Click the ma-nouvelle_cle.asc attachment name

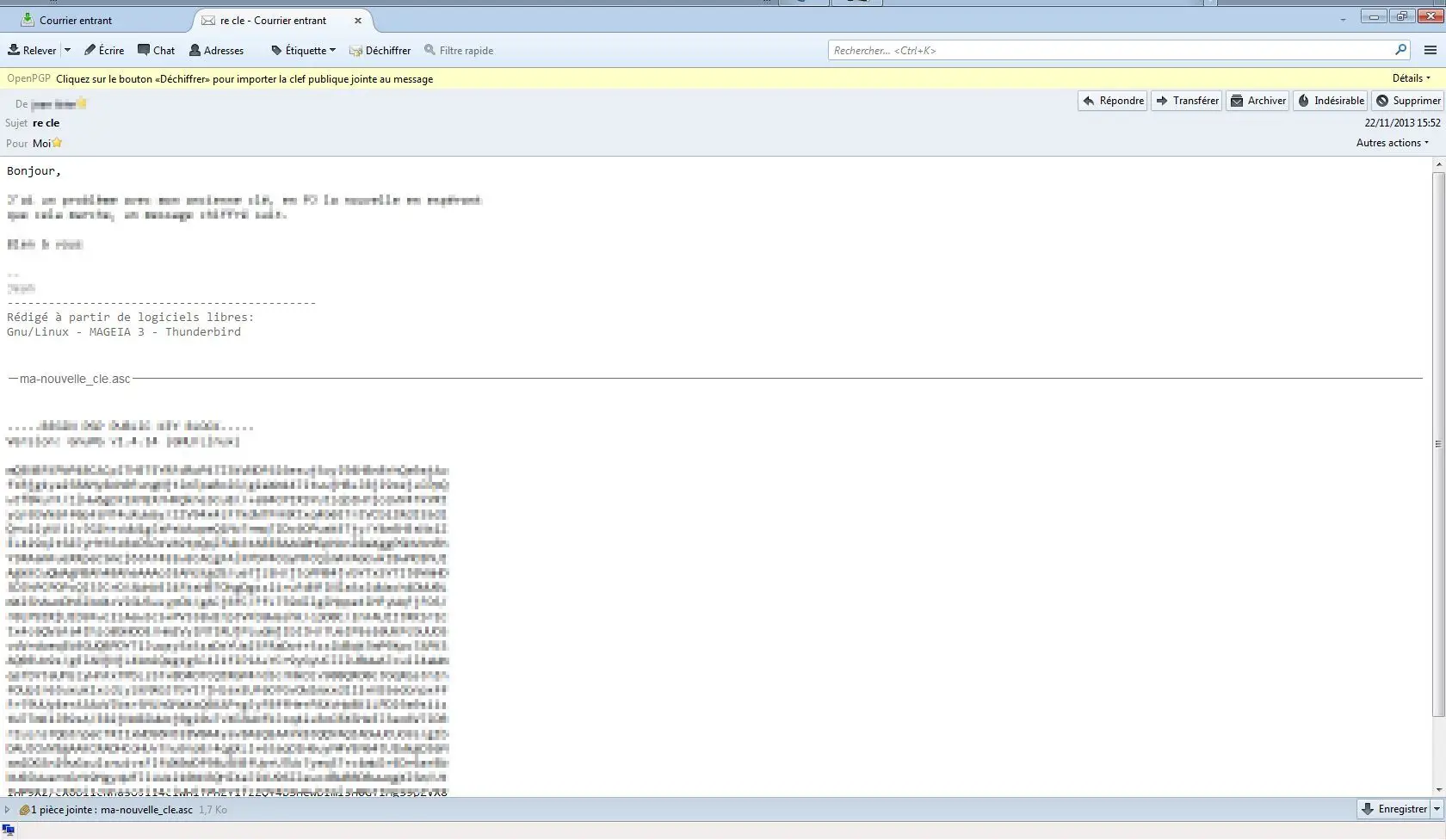pyautogui.click(x=146, y=810)
